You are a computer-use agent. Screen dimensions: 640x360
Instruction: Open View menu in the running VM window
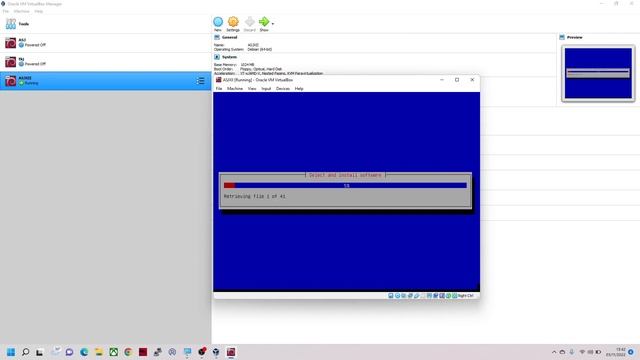(x=252, y=89)
